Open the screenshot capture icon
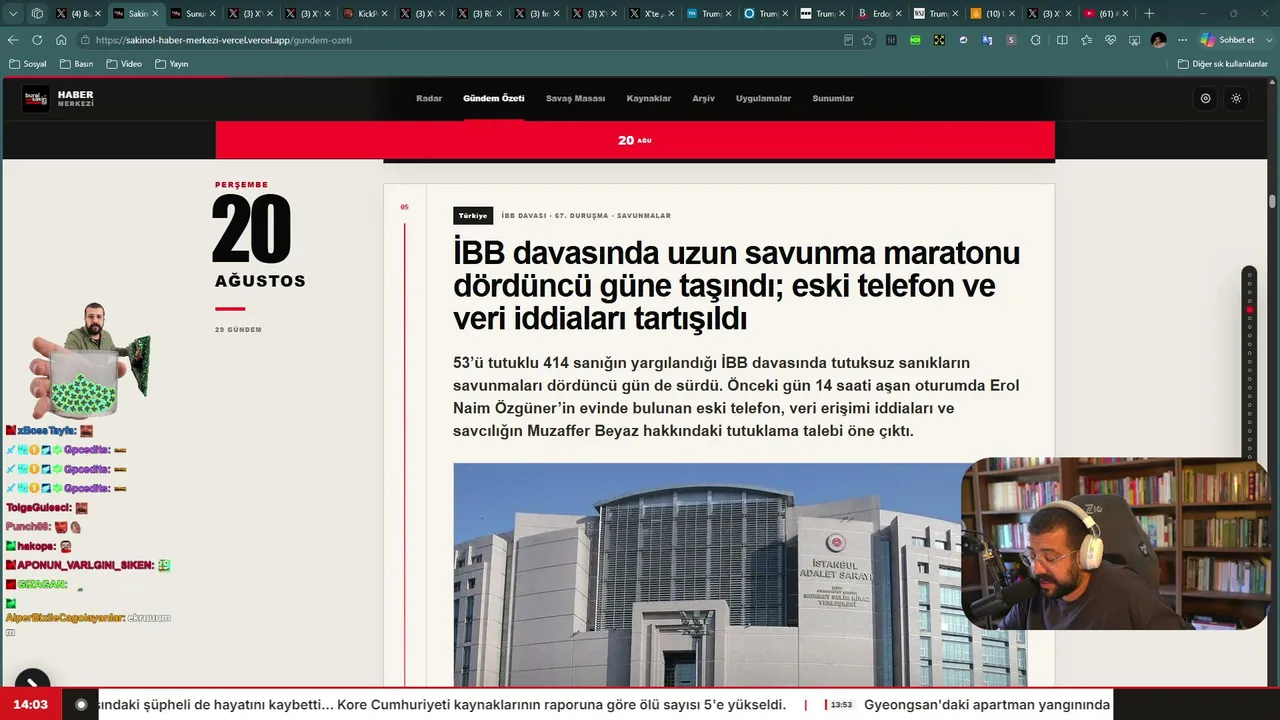This screenshot has height=720, width=1280. pyautogui.click(x=1134, y=40)
